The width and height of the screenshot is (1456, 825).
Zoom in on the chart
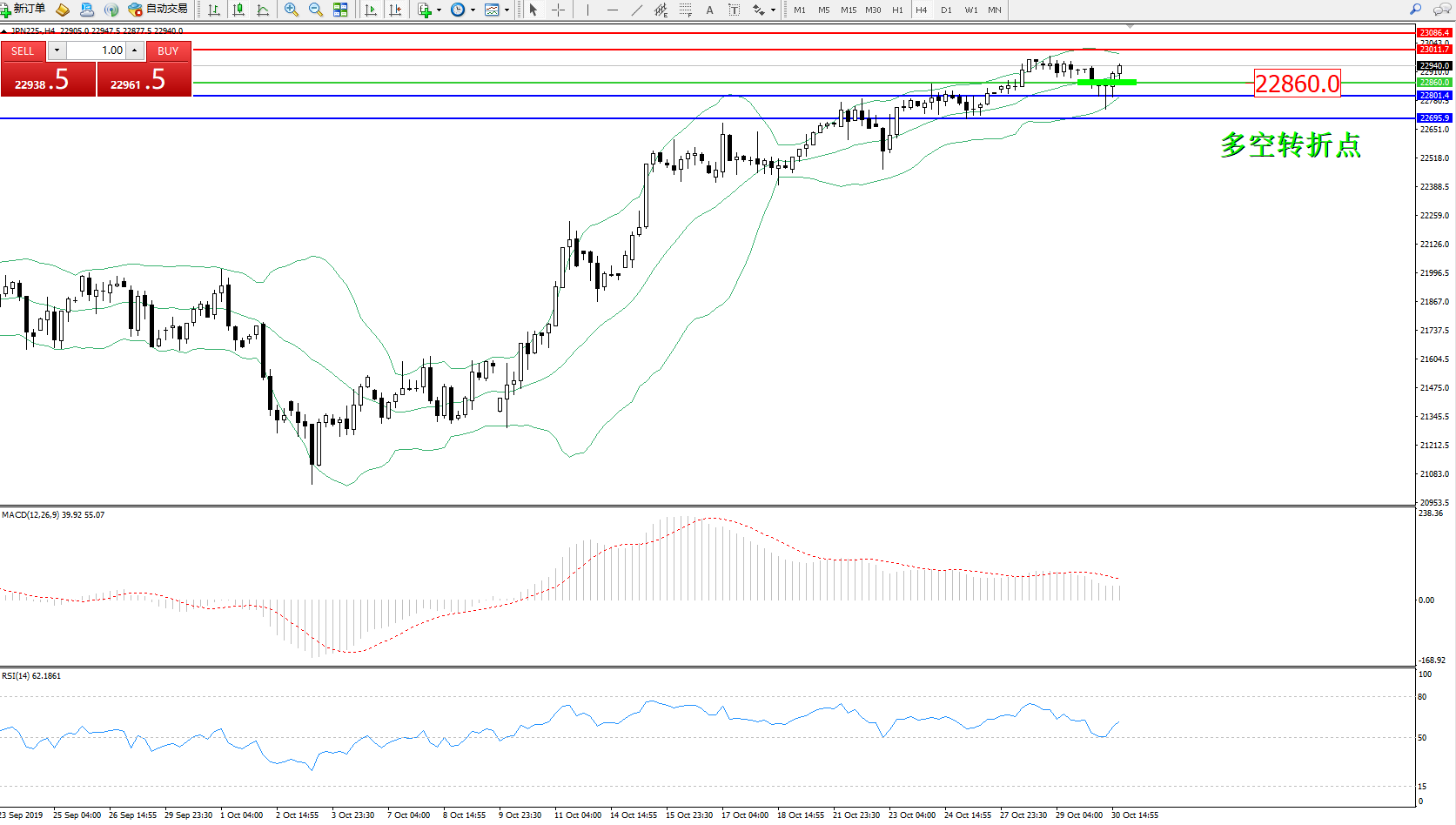291,10
